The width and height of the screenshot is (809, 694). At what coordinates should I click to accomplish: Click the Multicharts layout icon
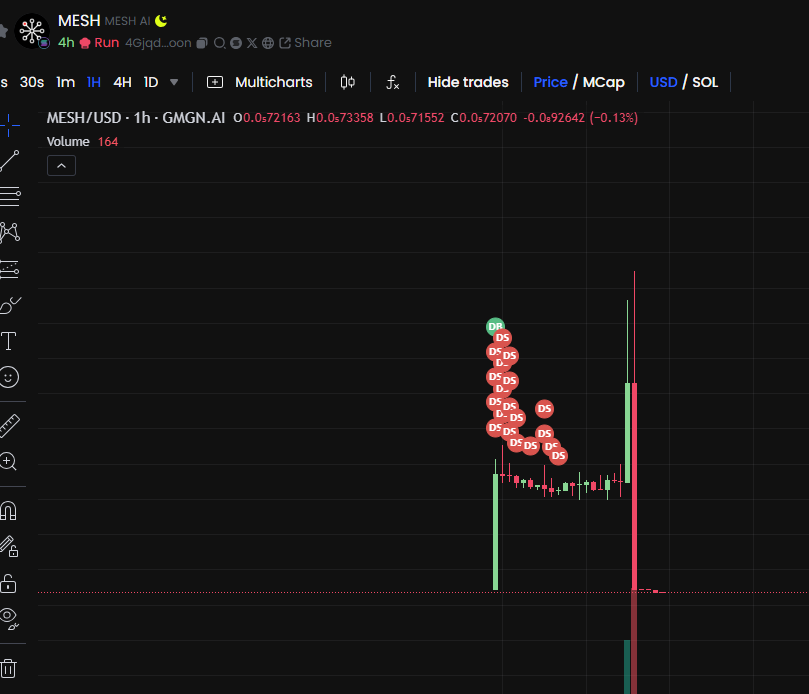coord(215,82)
